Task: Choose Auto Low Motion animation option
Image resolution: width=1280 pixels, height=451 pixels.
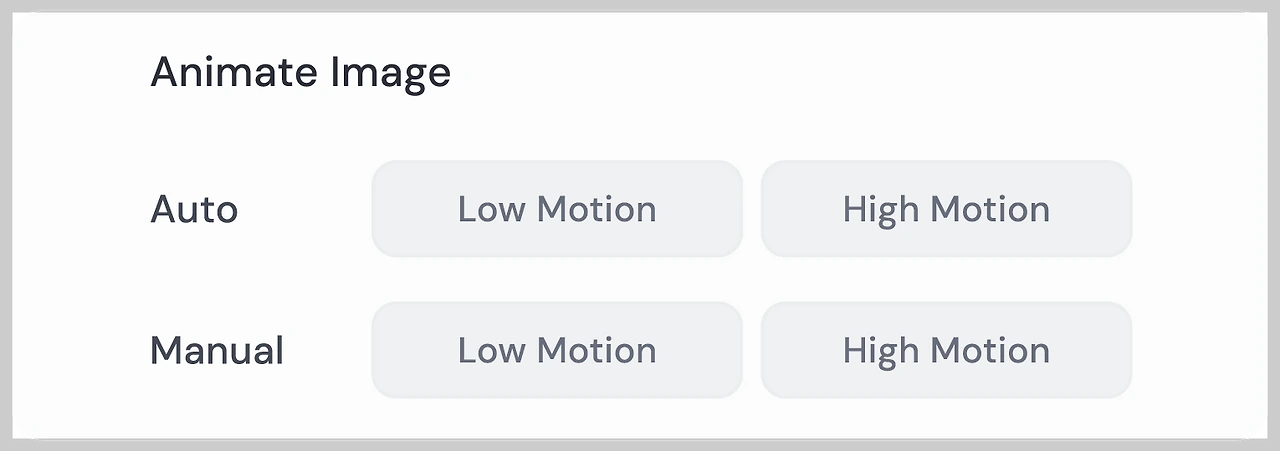Action: pyautogui.click(x=557, y=209)
